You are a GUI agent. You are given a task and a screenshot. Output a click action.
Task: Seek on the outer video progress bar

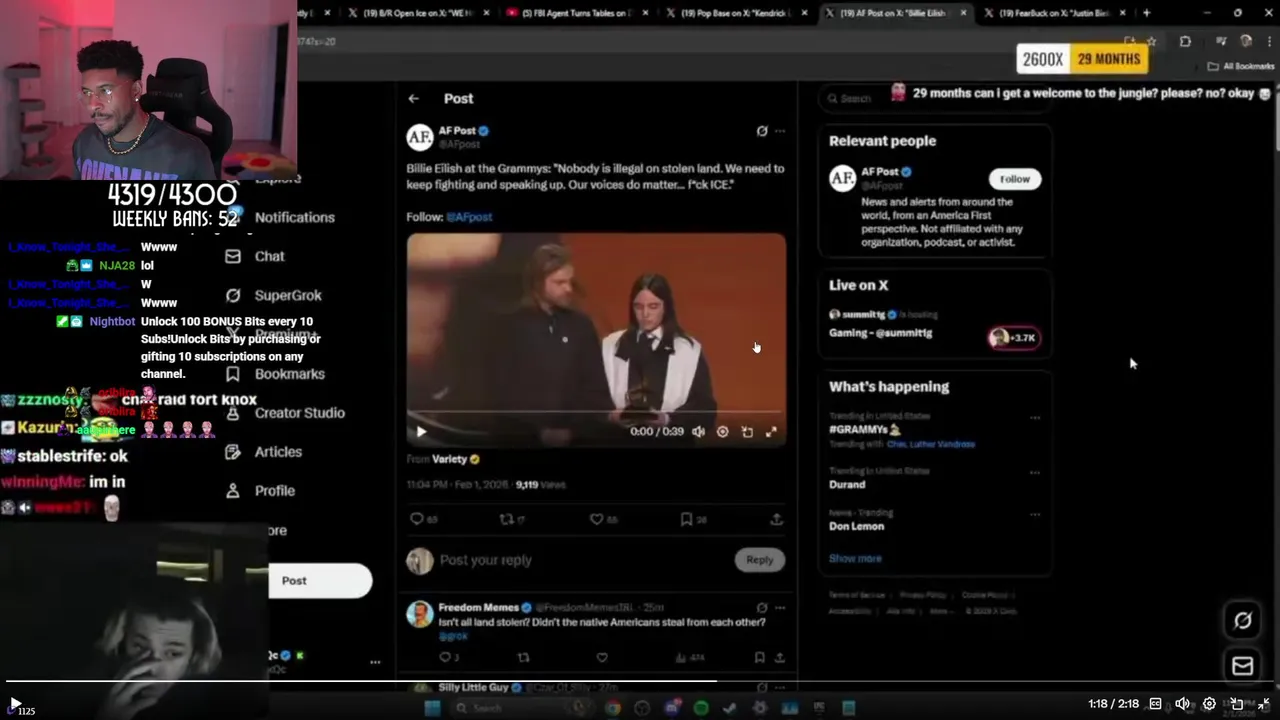[640, 682]
